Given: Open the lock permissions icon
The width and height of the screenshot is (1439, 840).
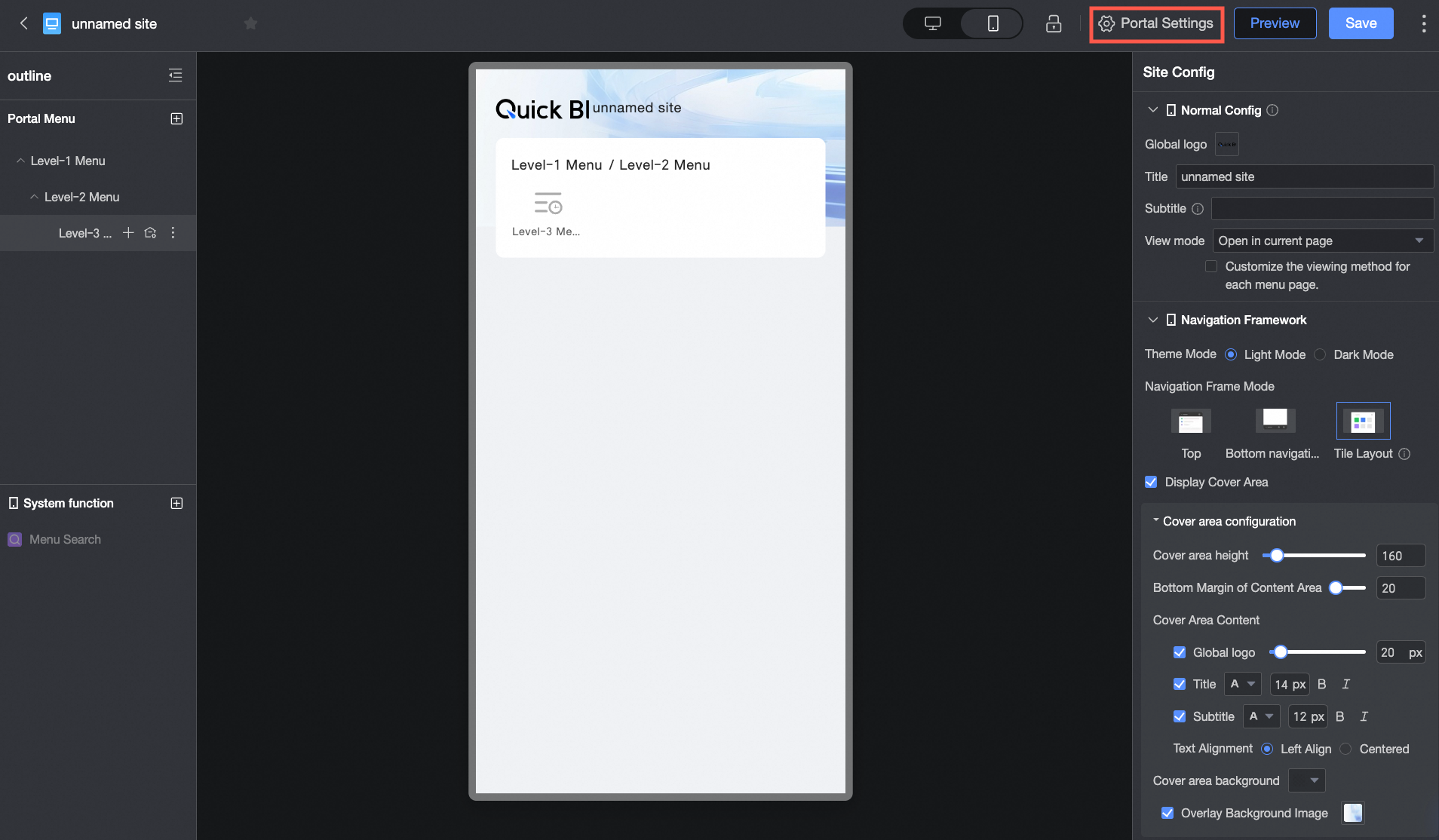Looking at the screenshot, I should click(x=1054, y=23).
